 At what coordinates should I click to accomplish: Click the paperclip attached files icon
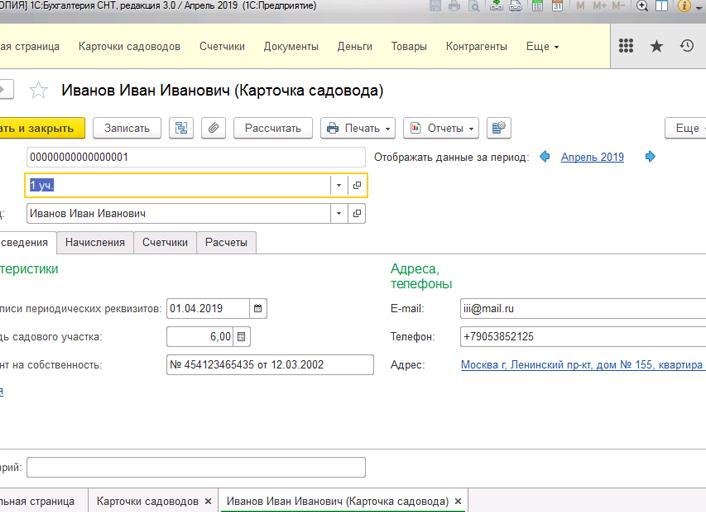[x=213, y=128]
